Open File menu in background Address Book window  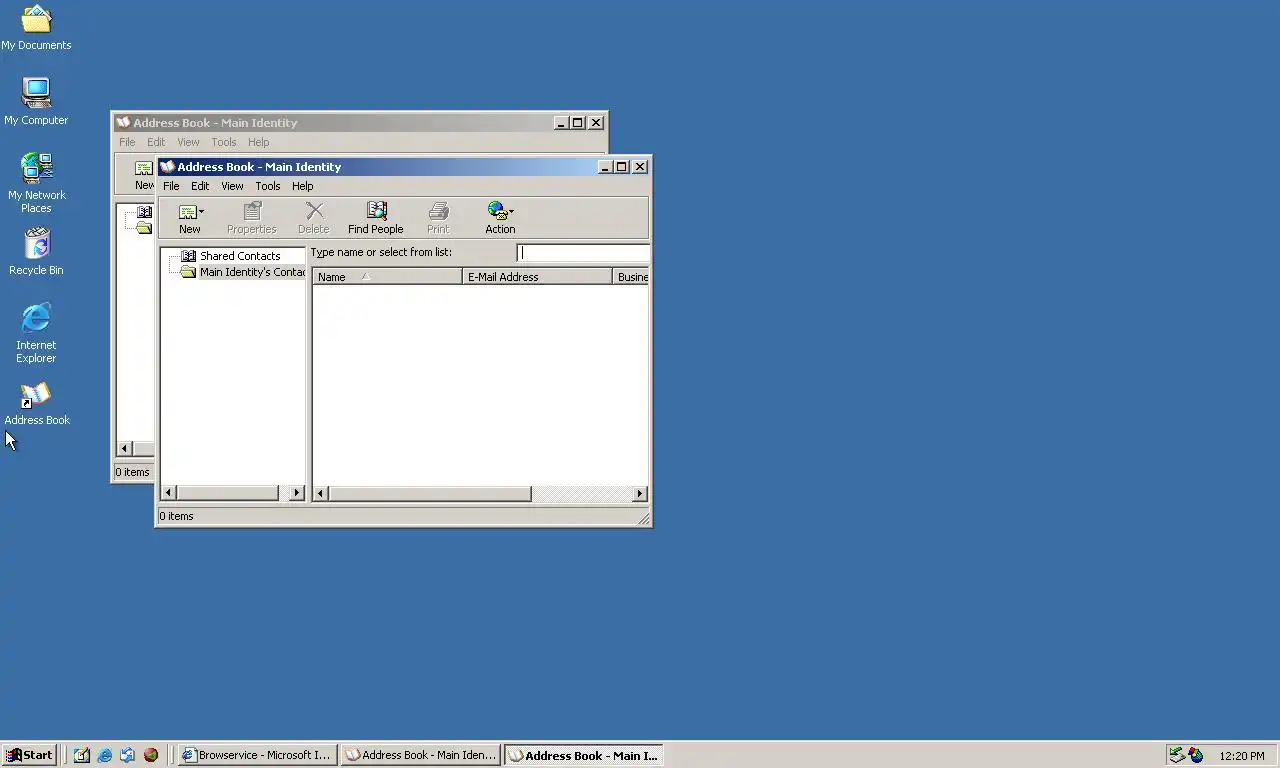127,142
